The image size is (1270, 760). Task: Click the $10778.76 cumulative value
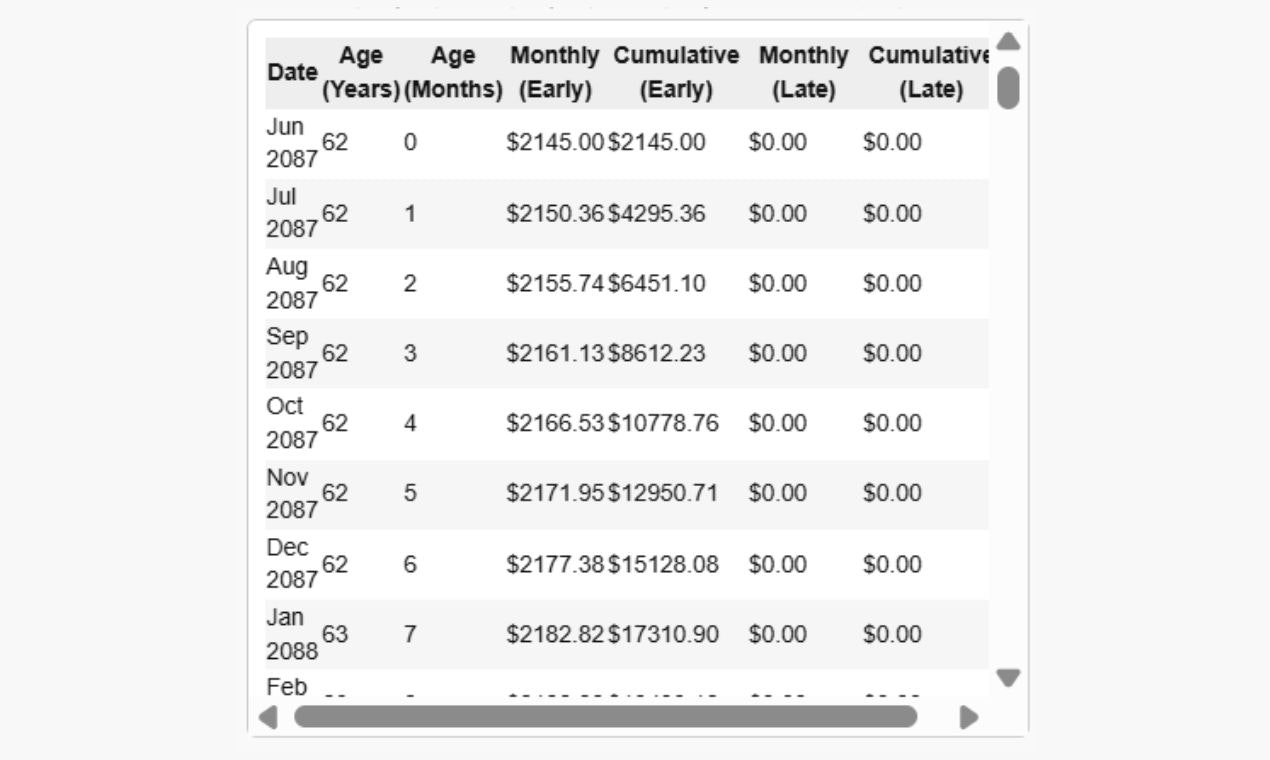click(x=663, y=423)
